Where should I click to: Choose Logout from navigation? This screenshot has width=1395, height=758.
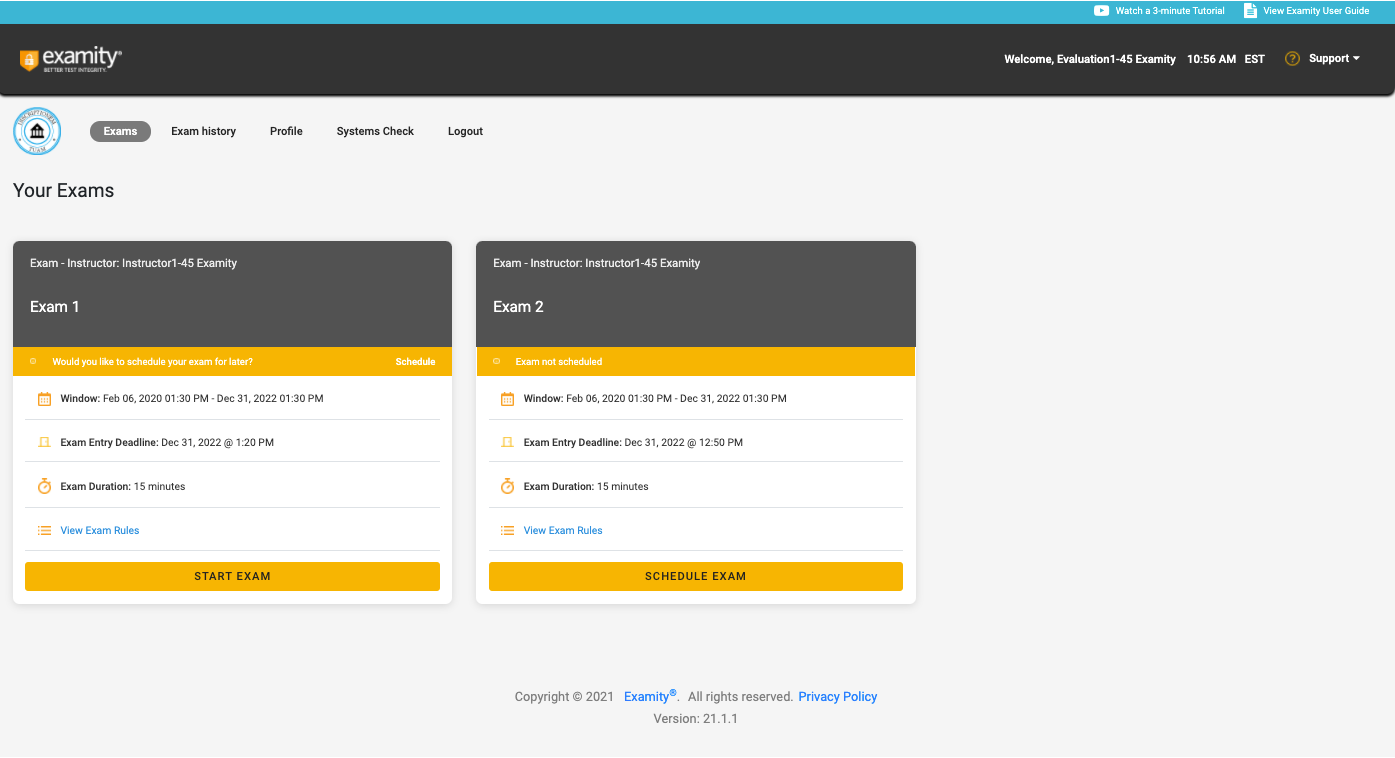pos(465,131)
